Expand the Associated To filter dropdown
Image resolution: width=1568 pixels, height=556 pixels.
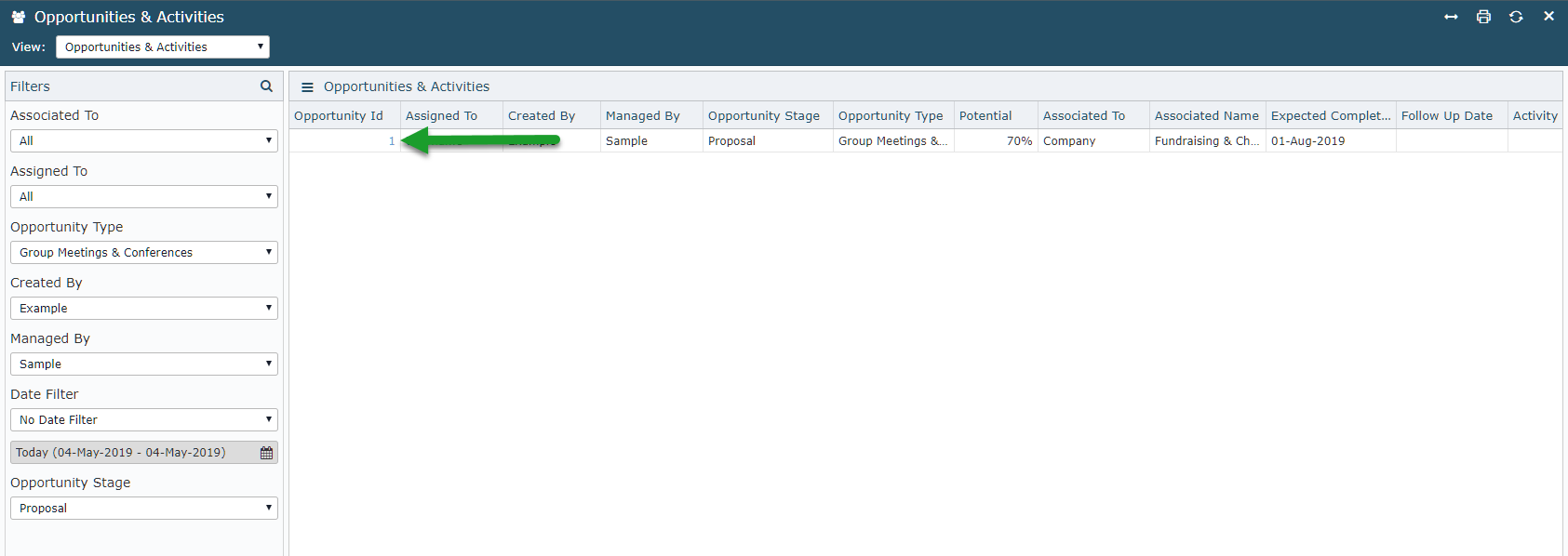pos(143,140)
